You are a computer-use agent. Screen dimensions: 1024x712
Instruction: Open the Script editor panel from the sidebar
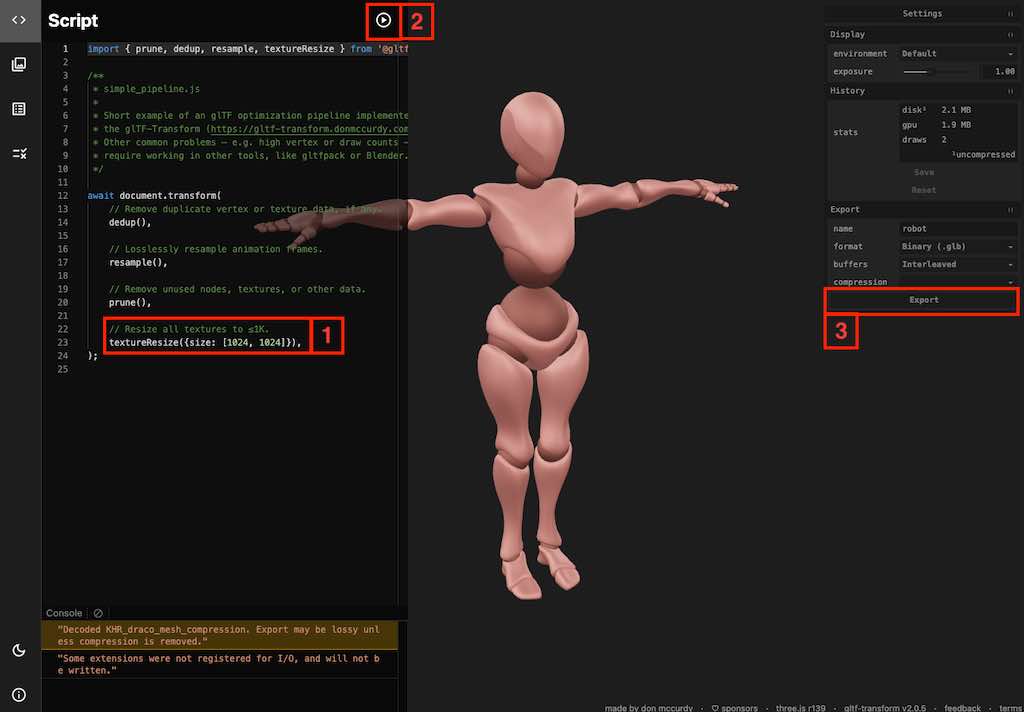[19, 20]
